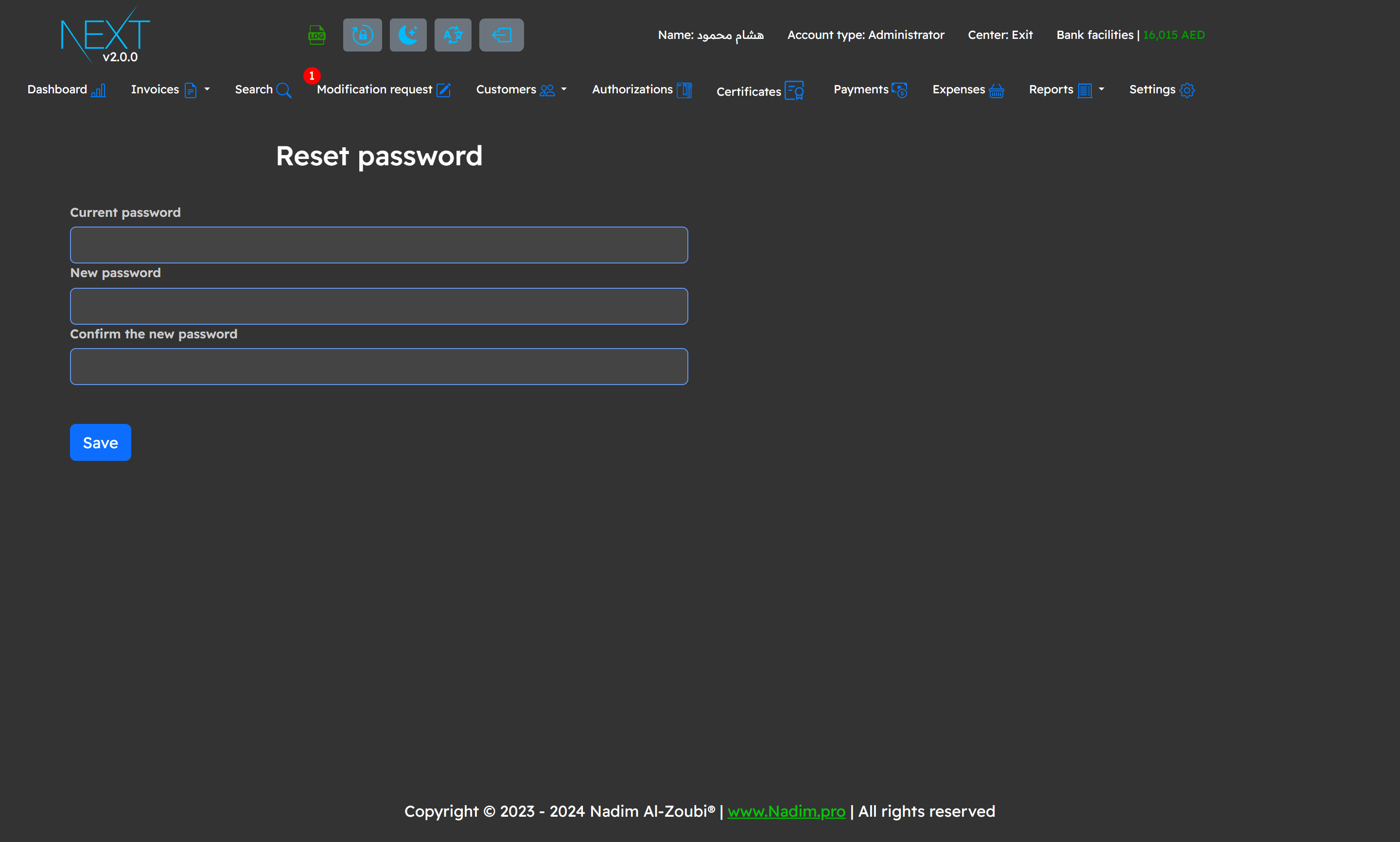Open the Dashboard menu item
The width and height of the screenshot is (1400, 842).
click(x=67, y=89)
